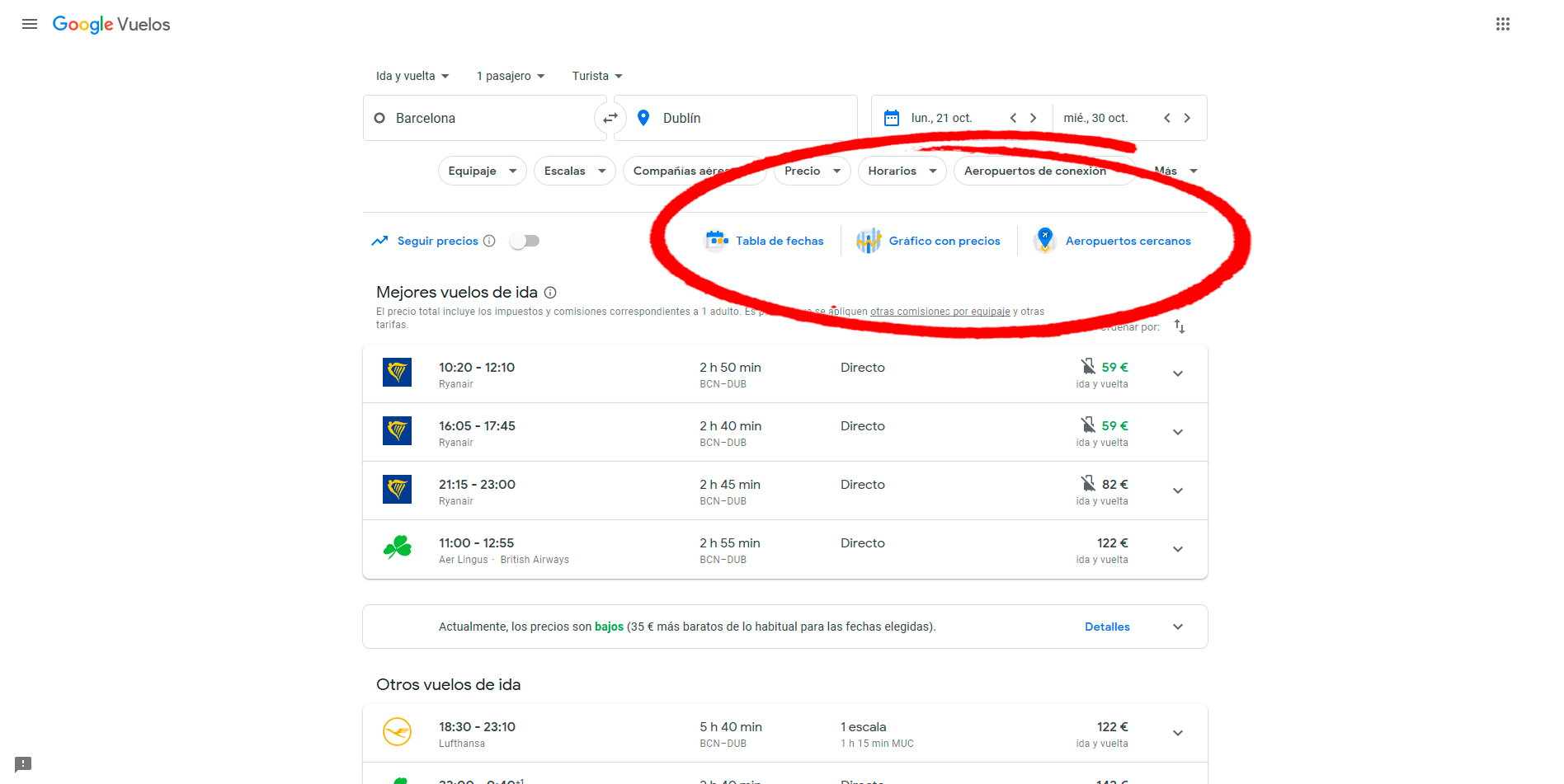This screenshot has width=1564, height=784.
Task: Open the Google apps grid
Action: 1503,24
